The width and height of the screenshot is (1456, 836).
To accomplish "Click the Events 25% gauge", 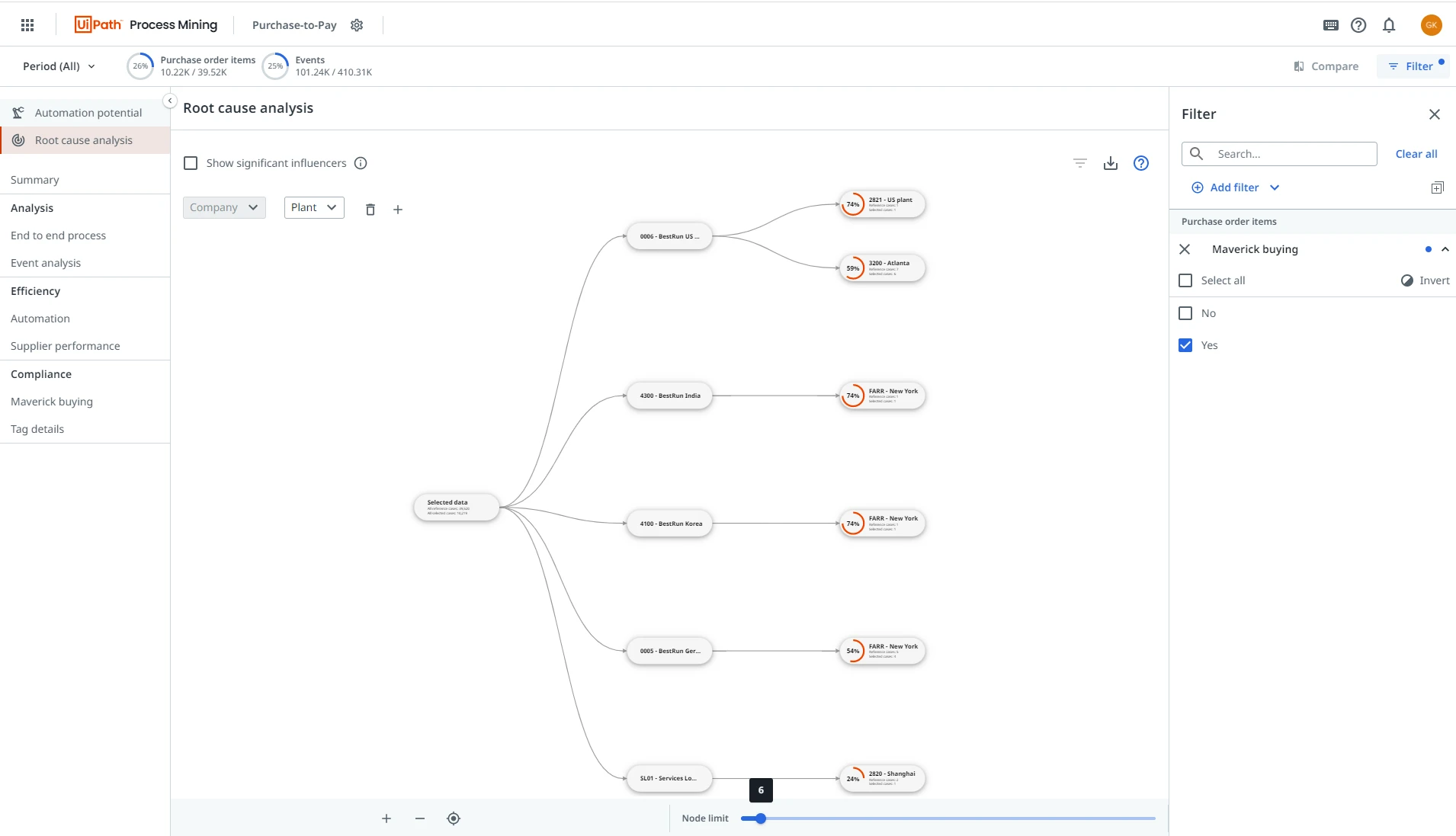I will pyautogui.click(x=275, y=66).
